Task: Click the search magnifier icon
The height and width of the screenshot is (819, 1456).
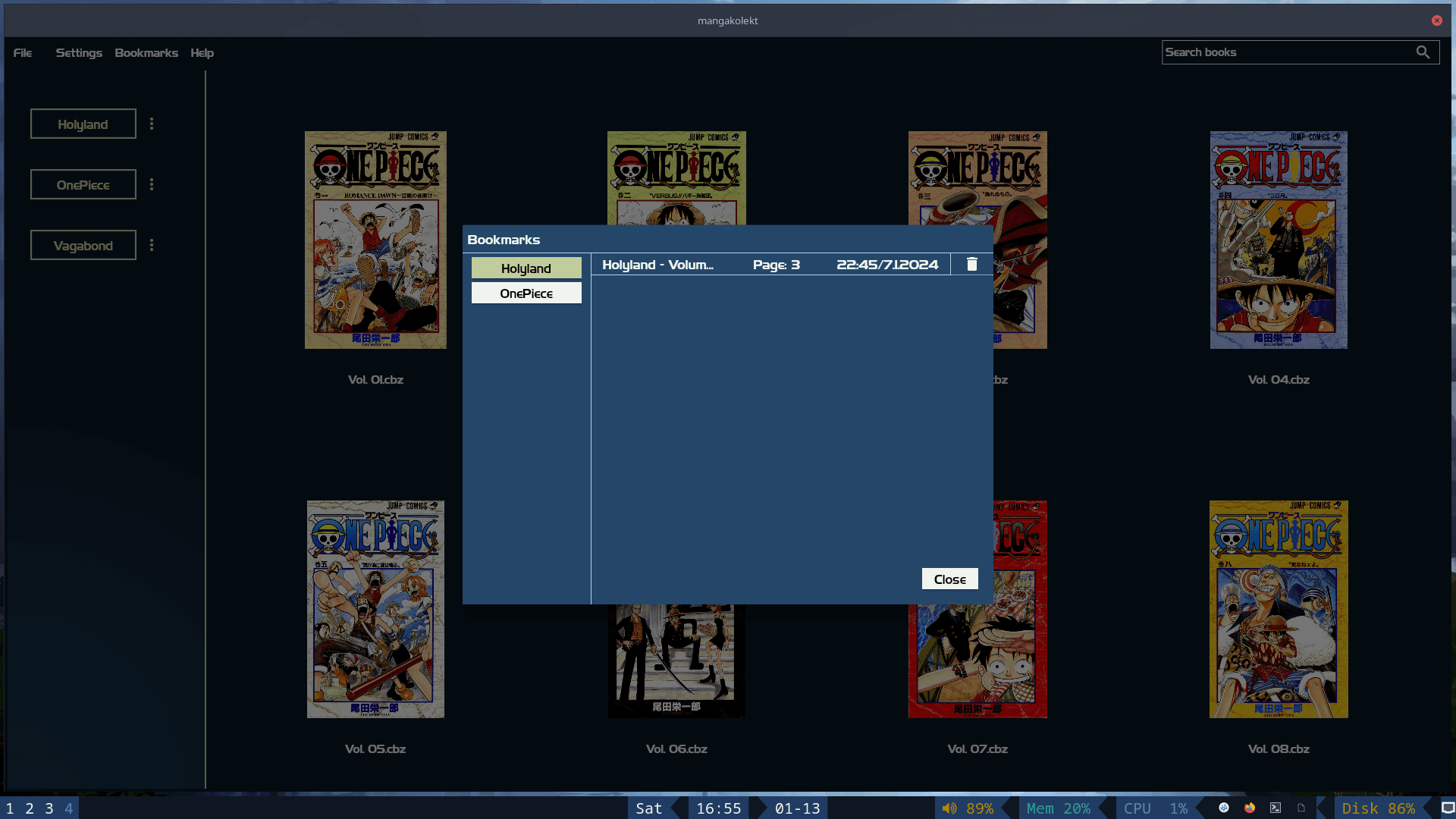Action: pyautogui.click(x=1423, y=52)
